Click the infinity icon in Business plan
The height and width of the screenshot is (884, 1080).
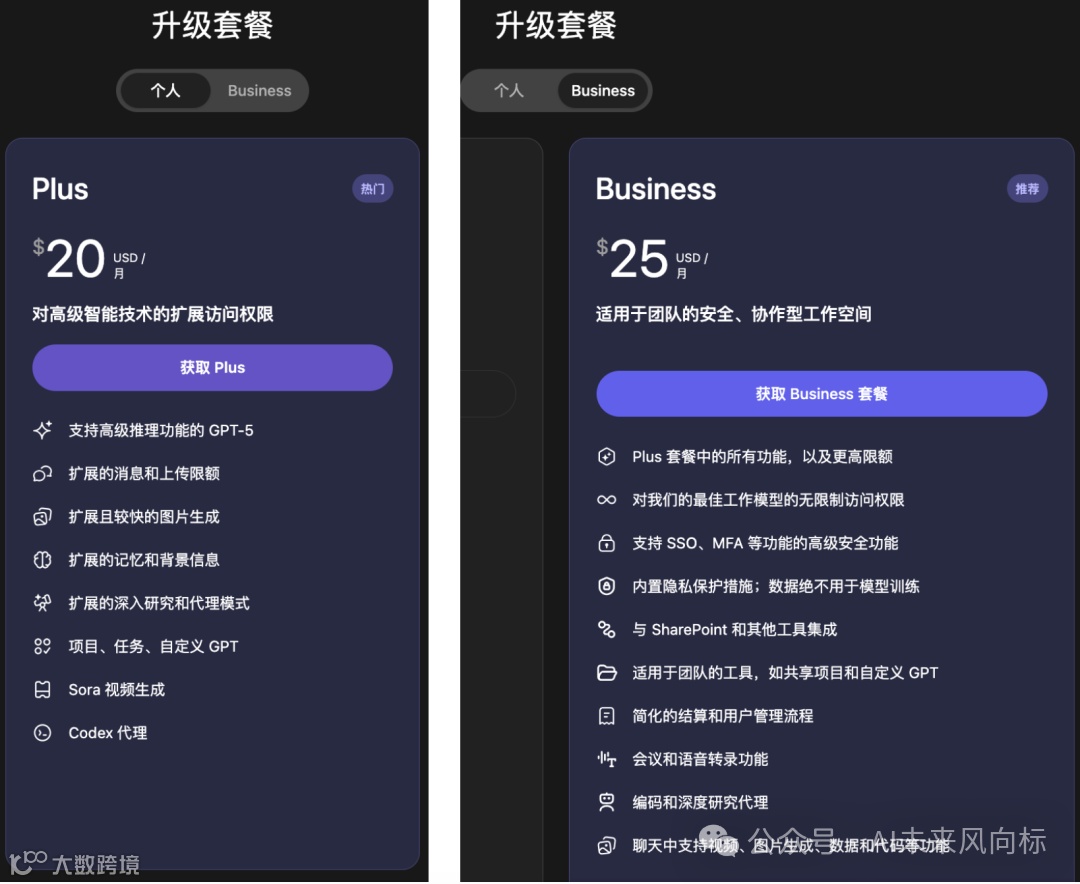[x=607, y=500]
